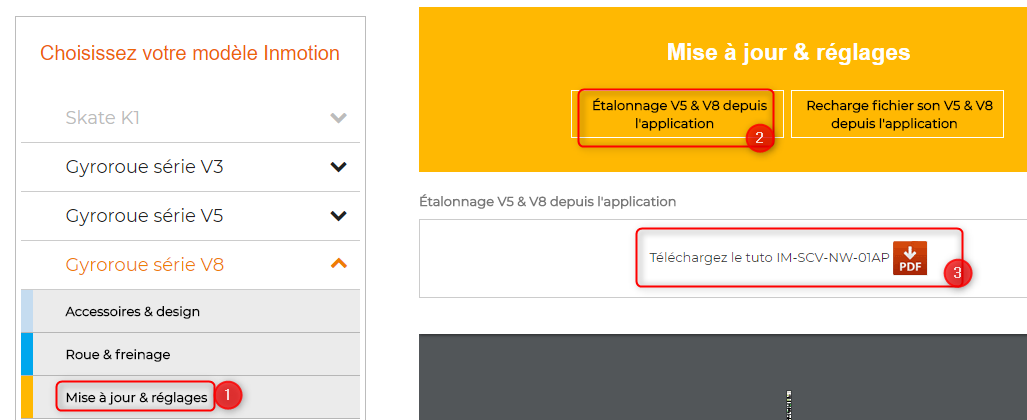Open Téléchargez le tuto IM-SCV-NW-01AP link
This screenshot has width=1027, height=420.
(769, 258)
